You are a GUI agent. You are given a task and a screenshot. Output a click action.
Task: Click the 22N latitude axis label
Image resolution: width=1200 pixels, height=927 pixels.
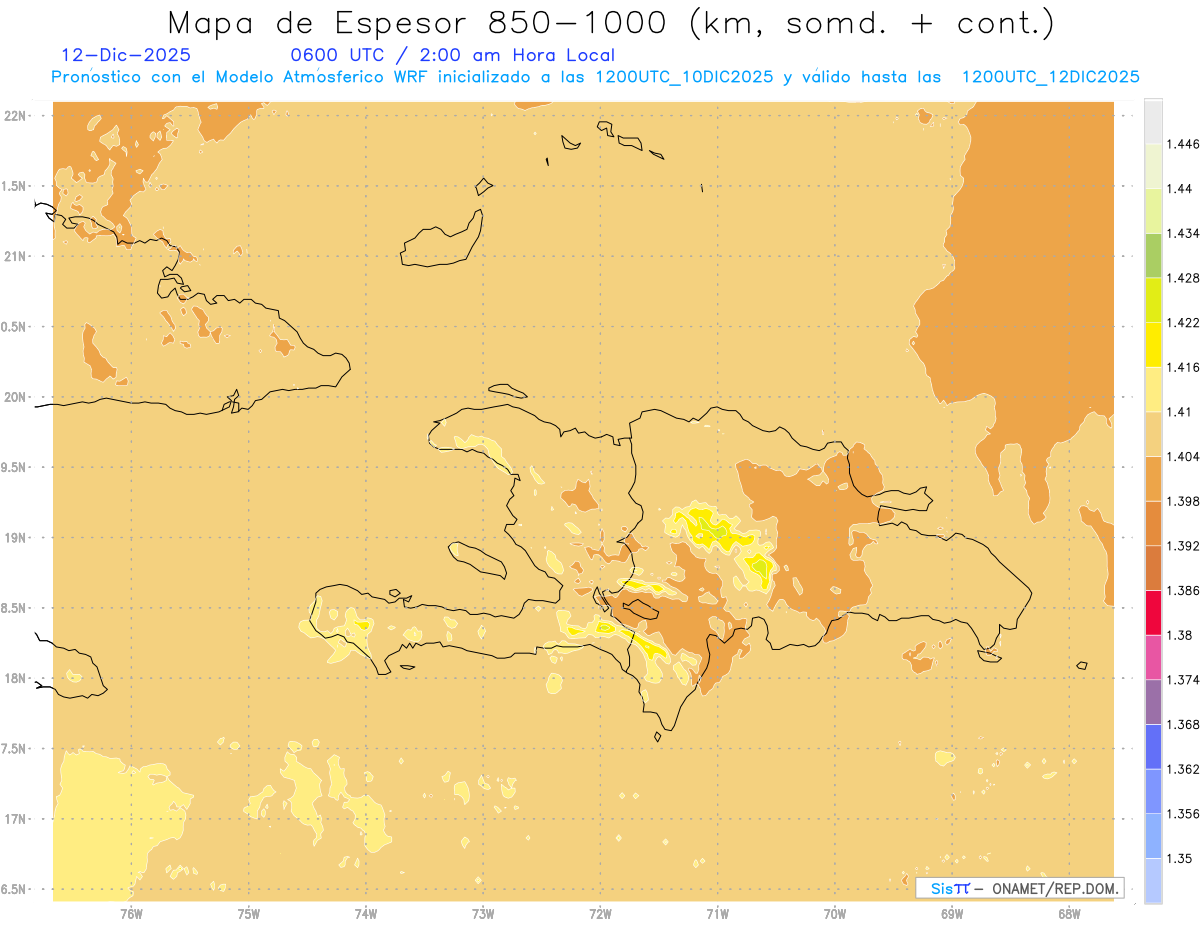click(x=17, y=116)
